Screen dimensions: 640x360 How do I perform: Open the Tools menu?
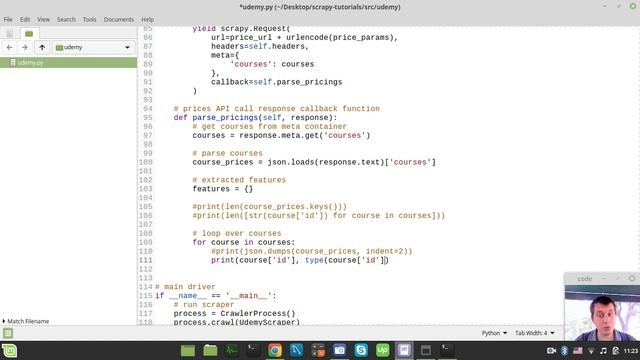coord(89,19)
